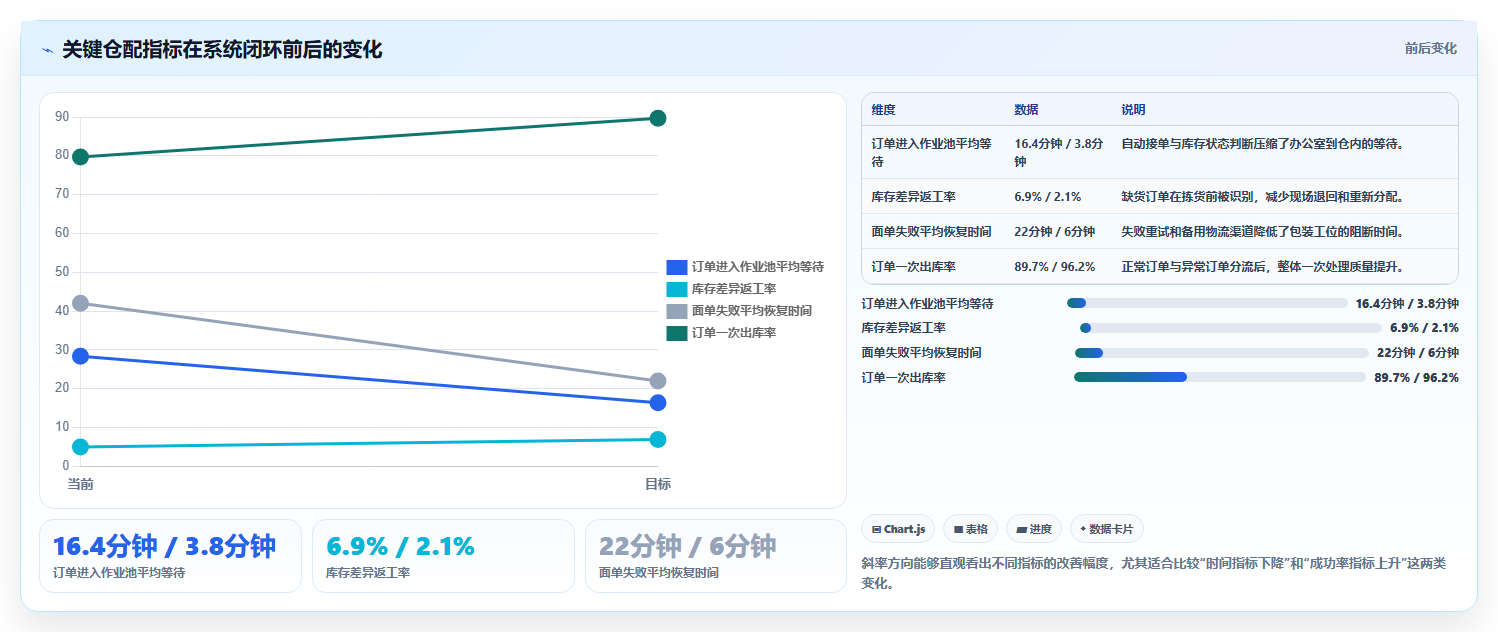
Task: Select the 数据卡片 tag
Action: [x=1107, y=529]
